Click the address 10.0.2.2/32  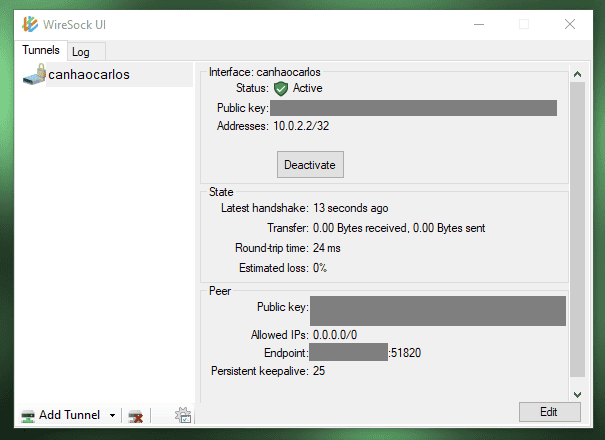pyautogui.click(x=301, y=126)
